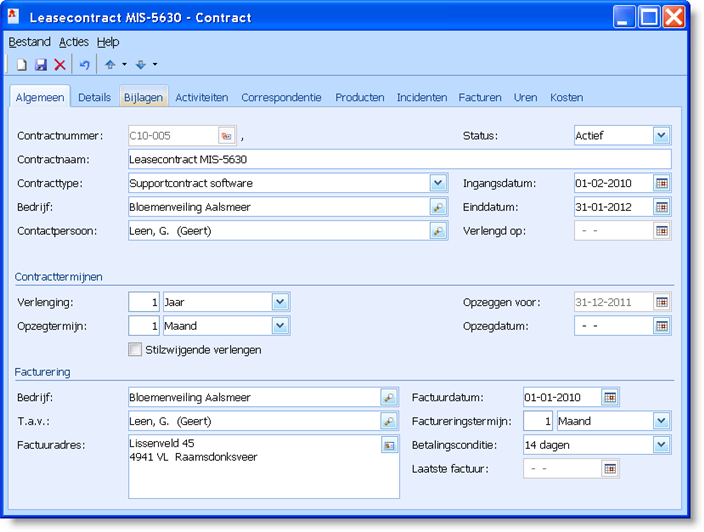Click the Factureringstermijn number field
The width and height of the screenshot is (704, 532).
click(538, 421)
